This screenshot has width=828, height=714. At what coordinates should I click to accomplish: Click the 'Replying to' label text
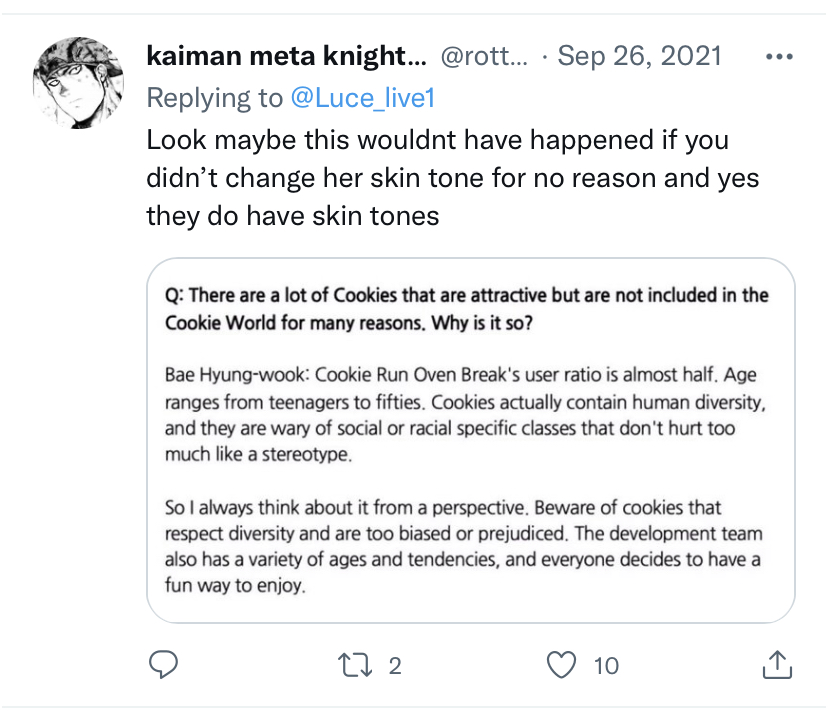215,98
